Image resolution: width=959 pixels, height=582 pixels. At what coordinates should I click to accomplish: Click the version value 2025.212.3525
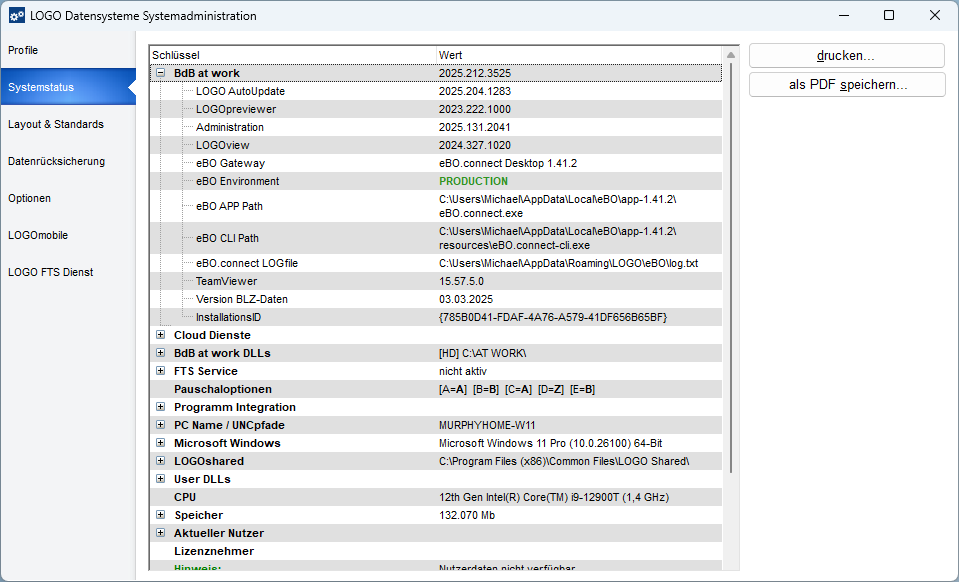click(x=475, y=73)
